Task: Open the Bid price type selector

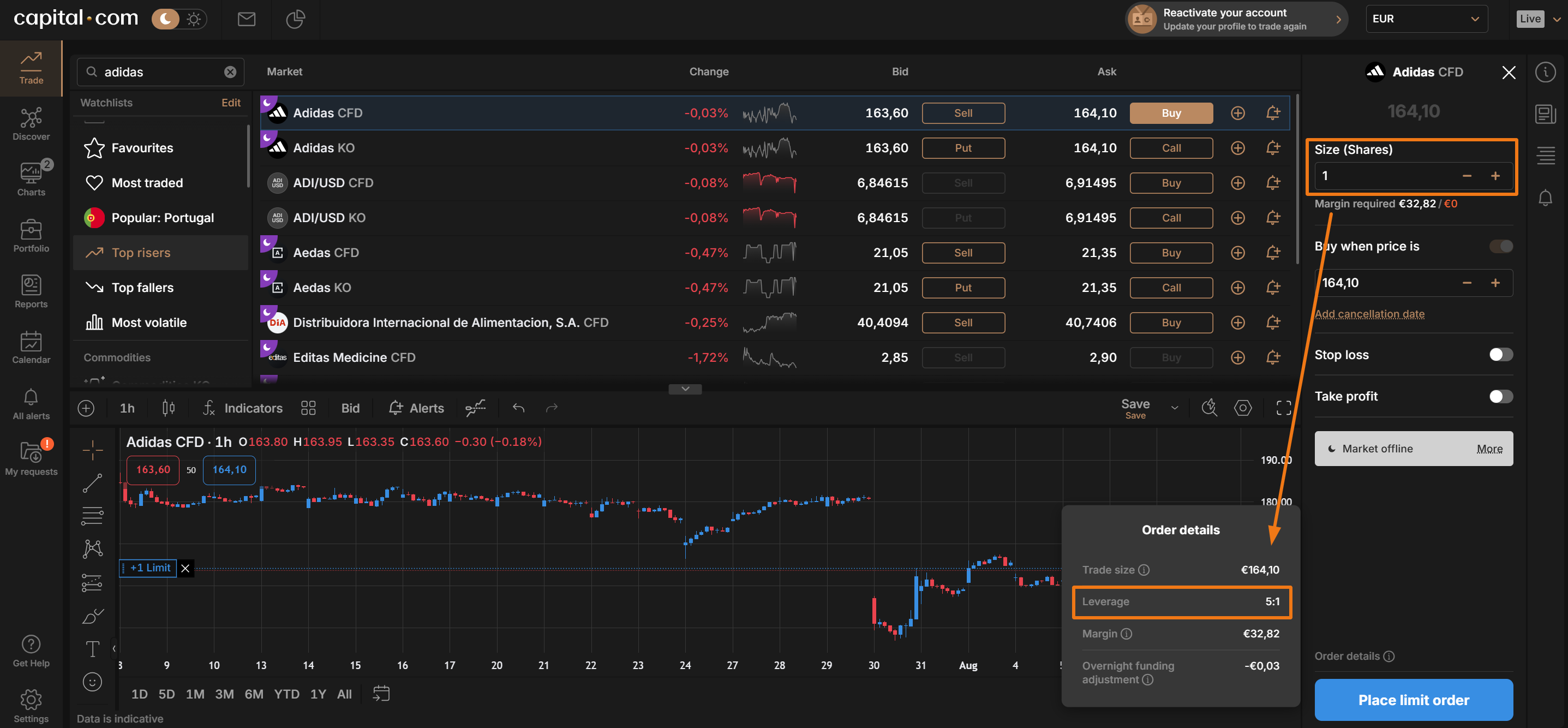Action: 350,408
